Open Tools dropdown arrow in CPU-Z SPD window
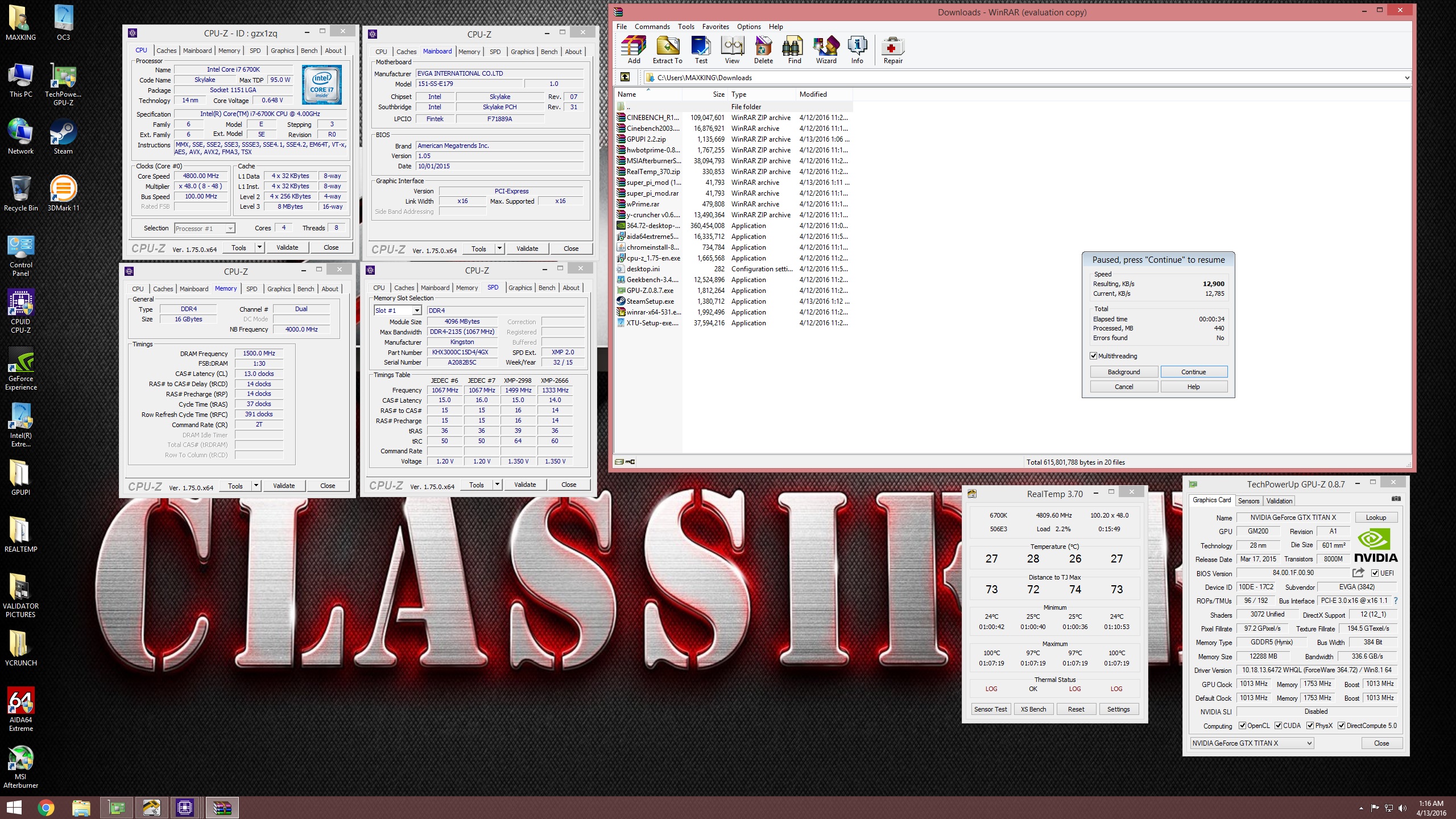This screenshot has height=819, width=1456. (x=497, y=485)
